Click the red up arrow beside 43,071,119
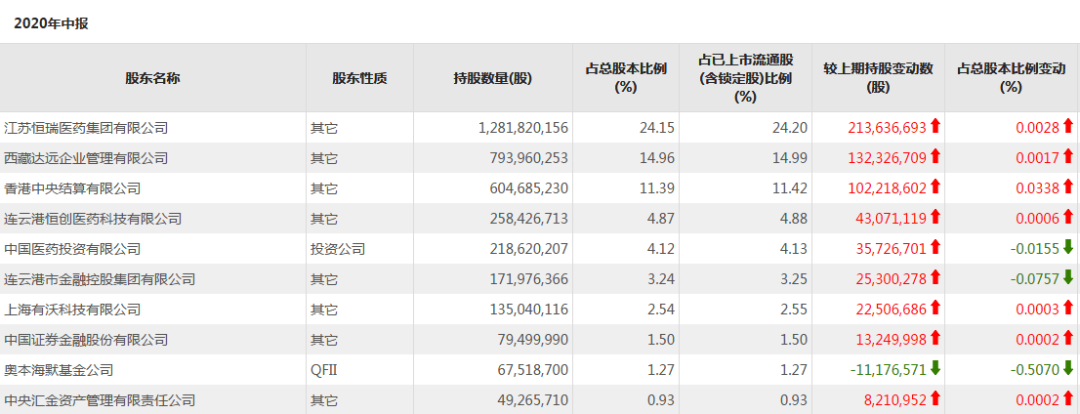The width and height of the screenshot is (1080, 414). 936,218
